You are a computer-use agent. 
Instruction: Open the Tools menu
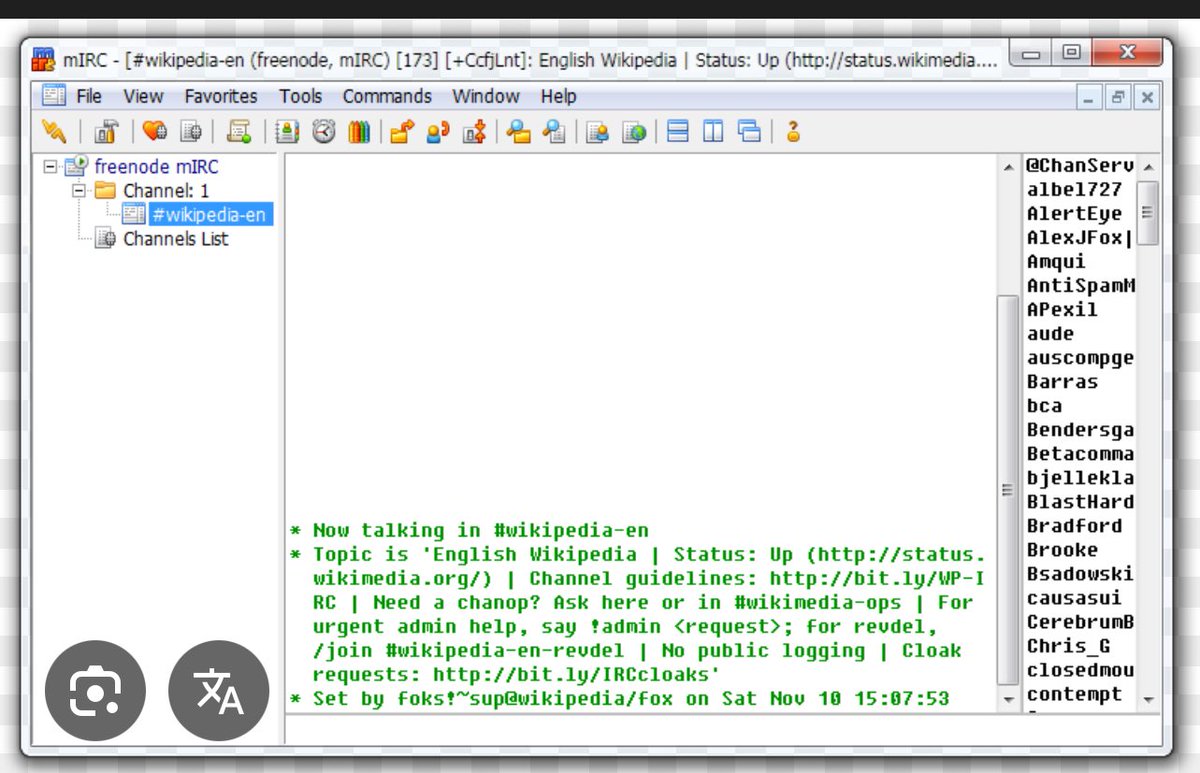pos(300,97)
